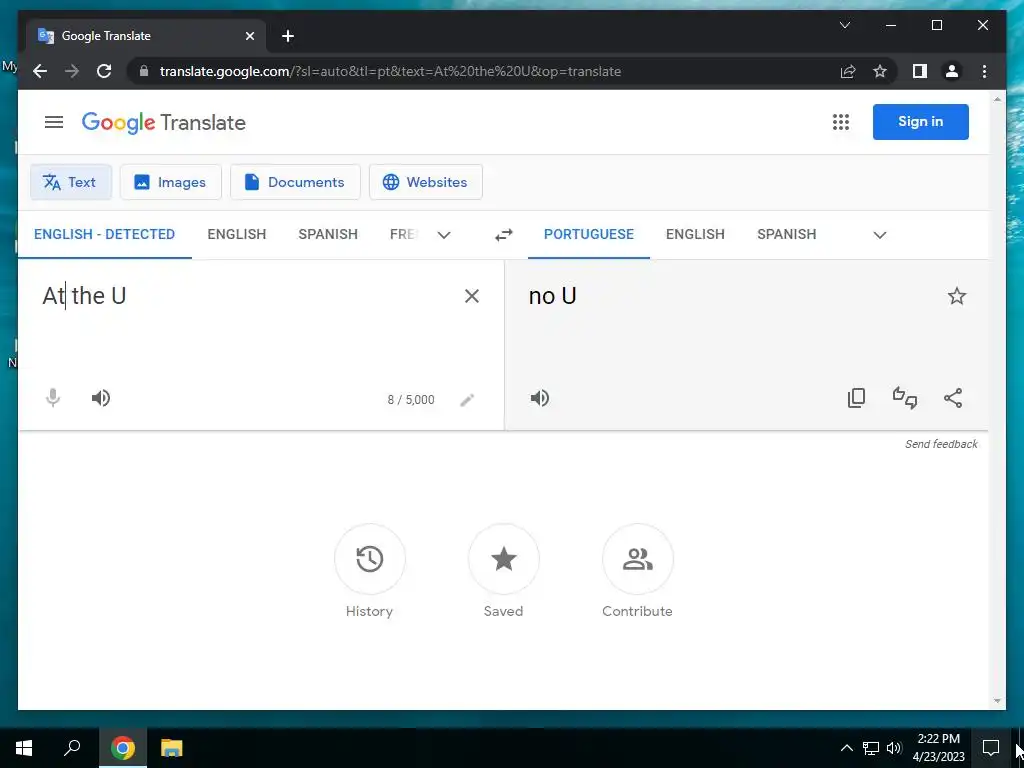Rate this translation

coord(904,398)
